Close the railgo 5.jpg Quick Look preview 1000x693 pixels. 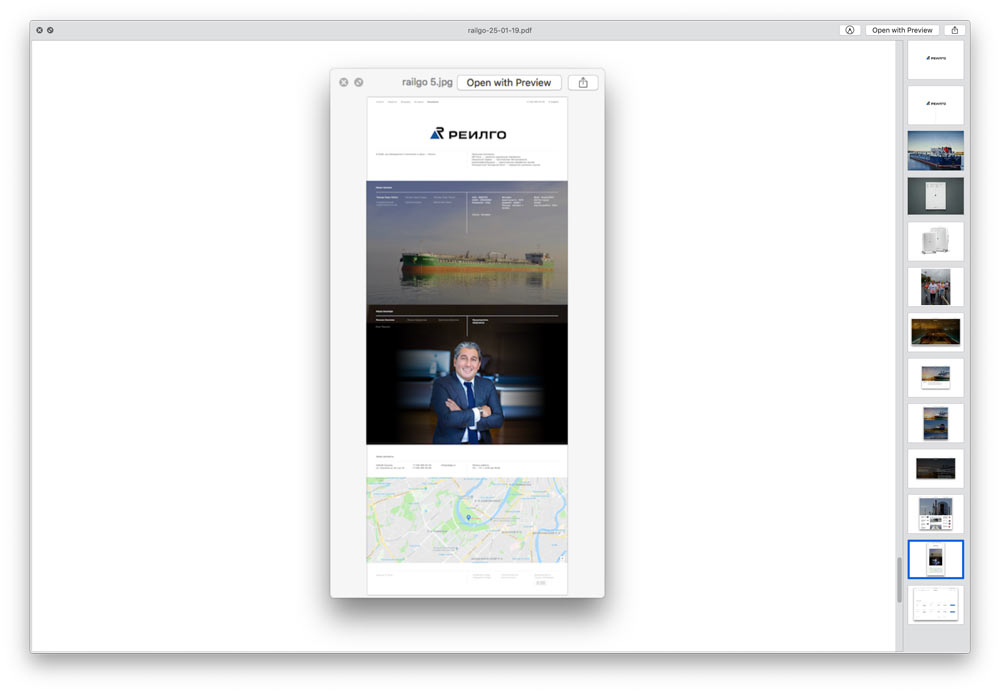[x=344, y=82]
